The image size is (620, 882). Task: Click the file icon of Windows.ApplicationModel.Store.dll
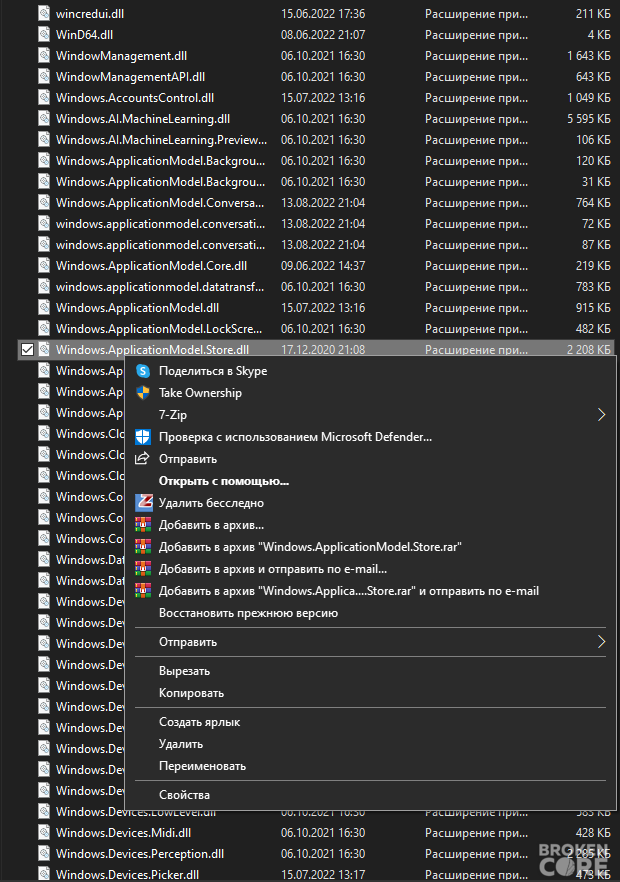[x=44, y=349]
